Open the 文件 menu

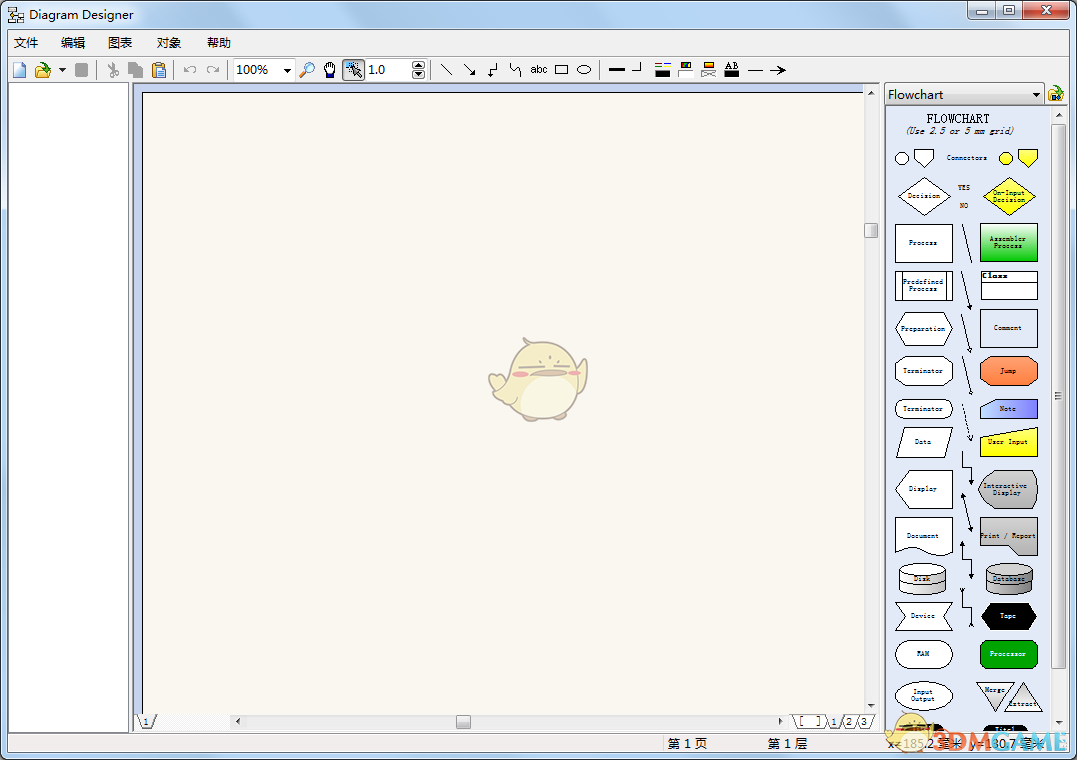pos(26,43)
